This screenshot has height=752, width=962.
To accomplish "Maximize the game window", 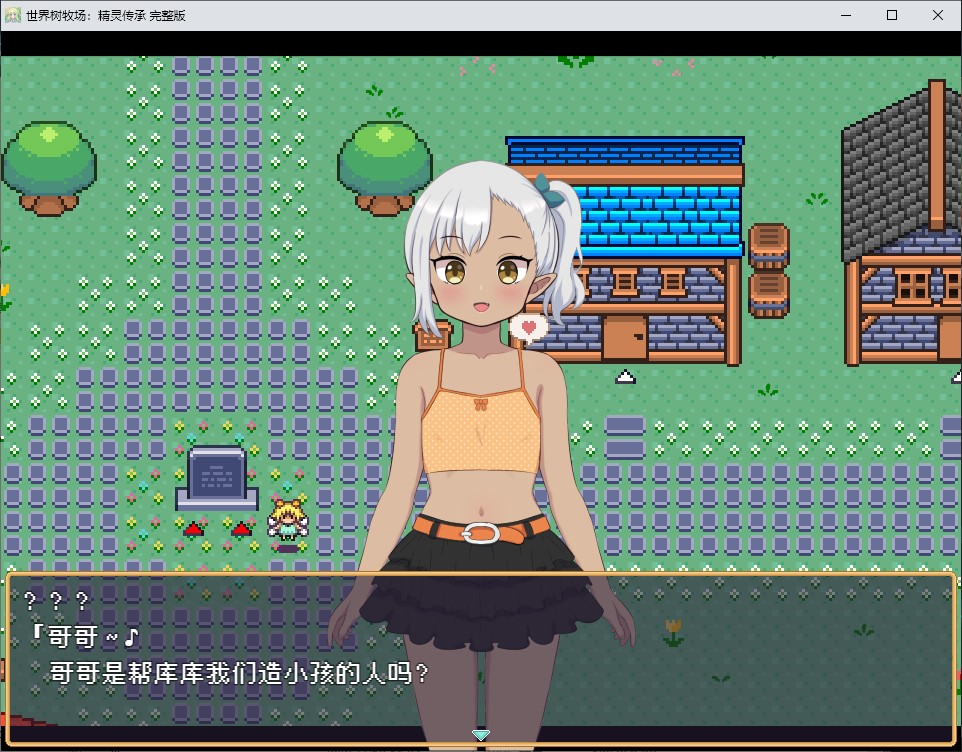I will [x=892, y=15].
